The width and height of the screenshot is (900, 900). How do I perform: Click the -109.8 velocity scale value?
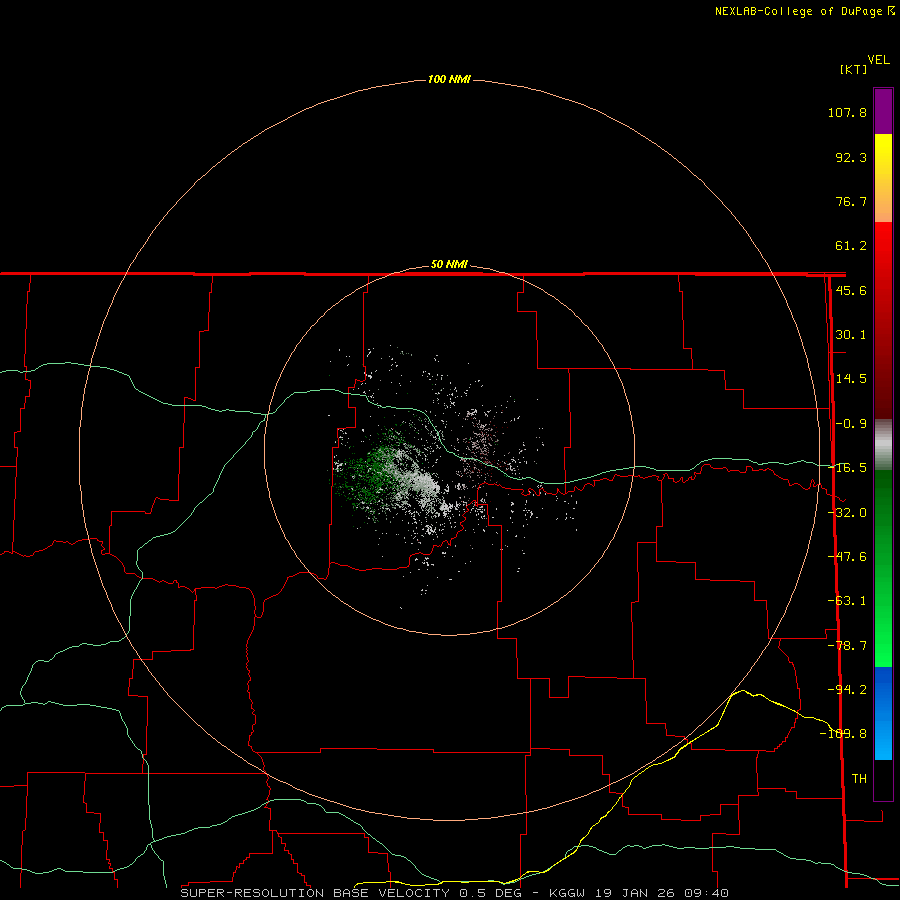[843, 734]
